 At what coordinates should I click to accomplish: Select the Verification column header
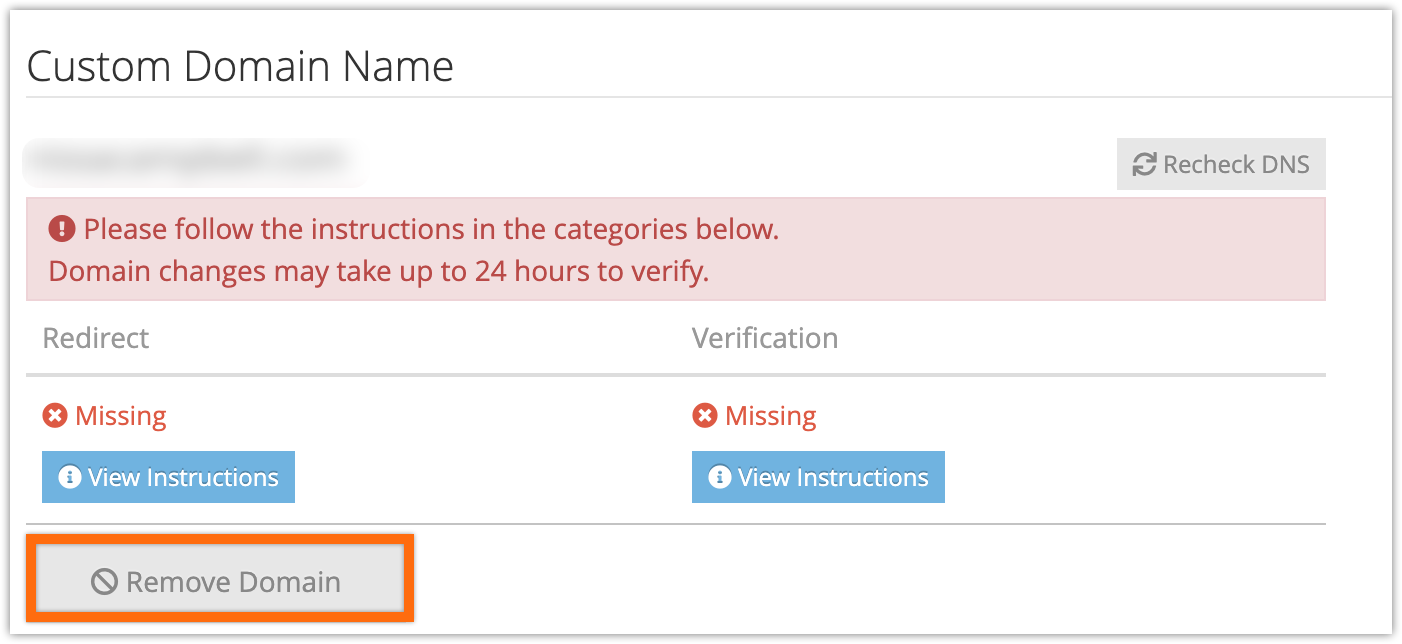point(765,338)
